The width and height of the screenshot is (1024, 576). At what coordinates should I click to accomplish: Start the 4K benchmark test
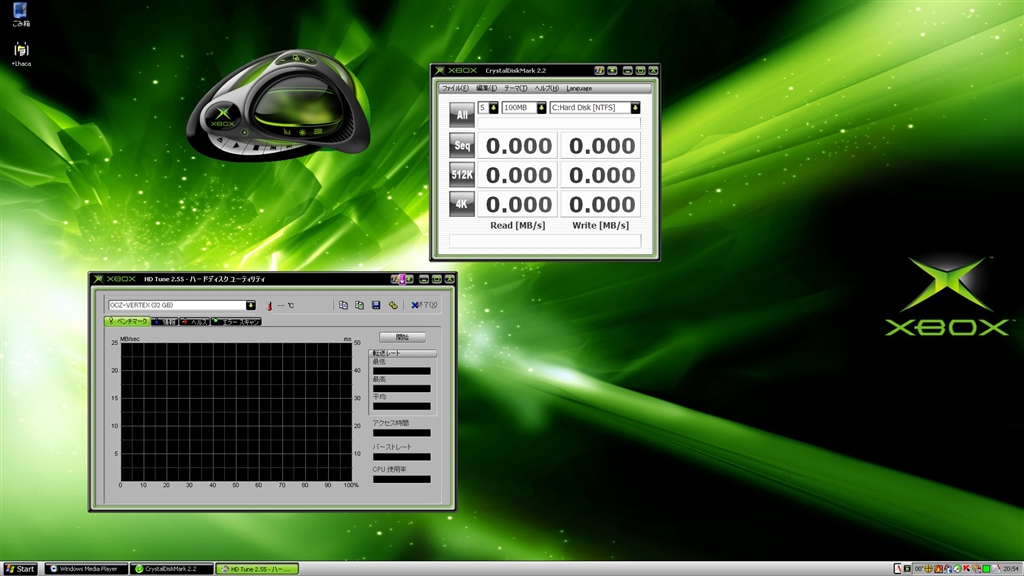pos(462,204)
